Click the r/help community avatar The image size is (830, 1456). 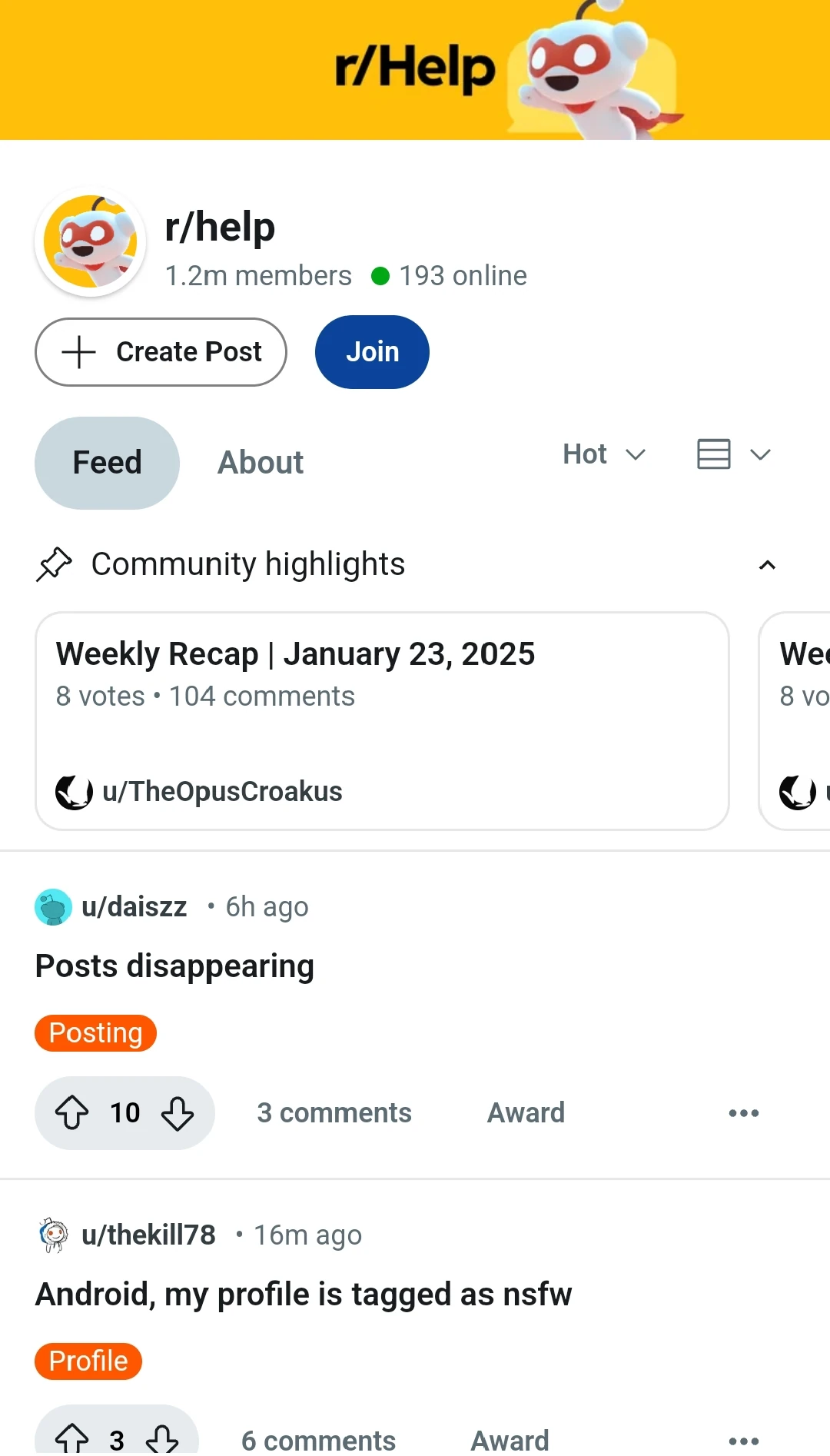click(x=91, y=242)
